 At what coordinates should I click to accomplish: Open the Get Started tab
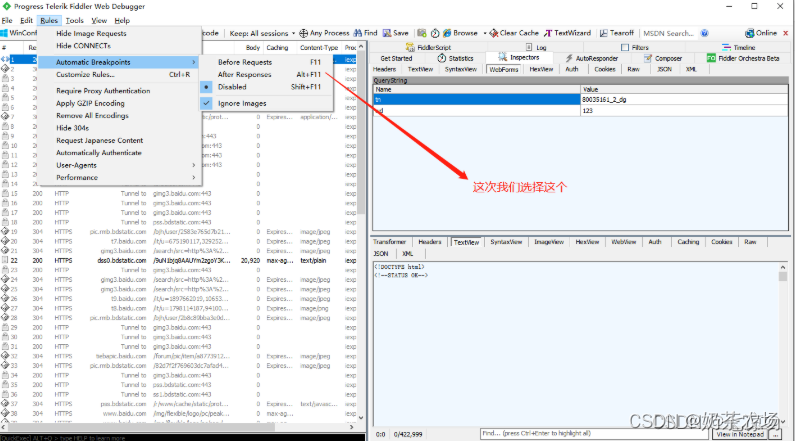pos(396,58)
